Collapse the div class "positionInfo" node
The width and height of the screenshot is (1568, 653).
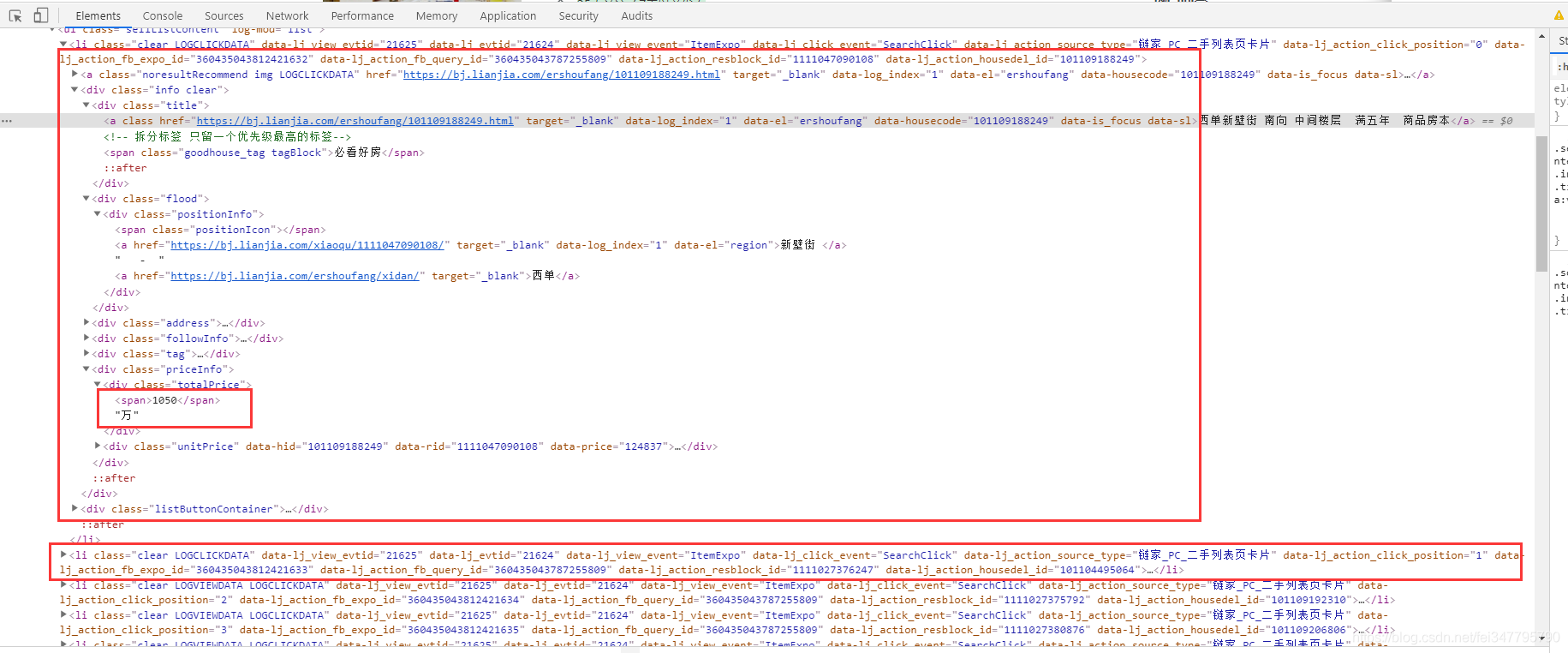tap(97, 214)
